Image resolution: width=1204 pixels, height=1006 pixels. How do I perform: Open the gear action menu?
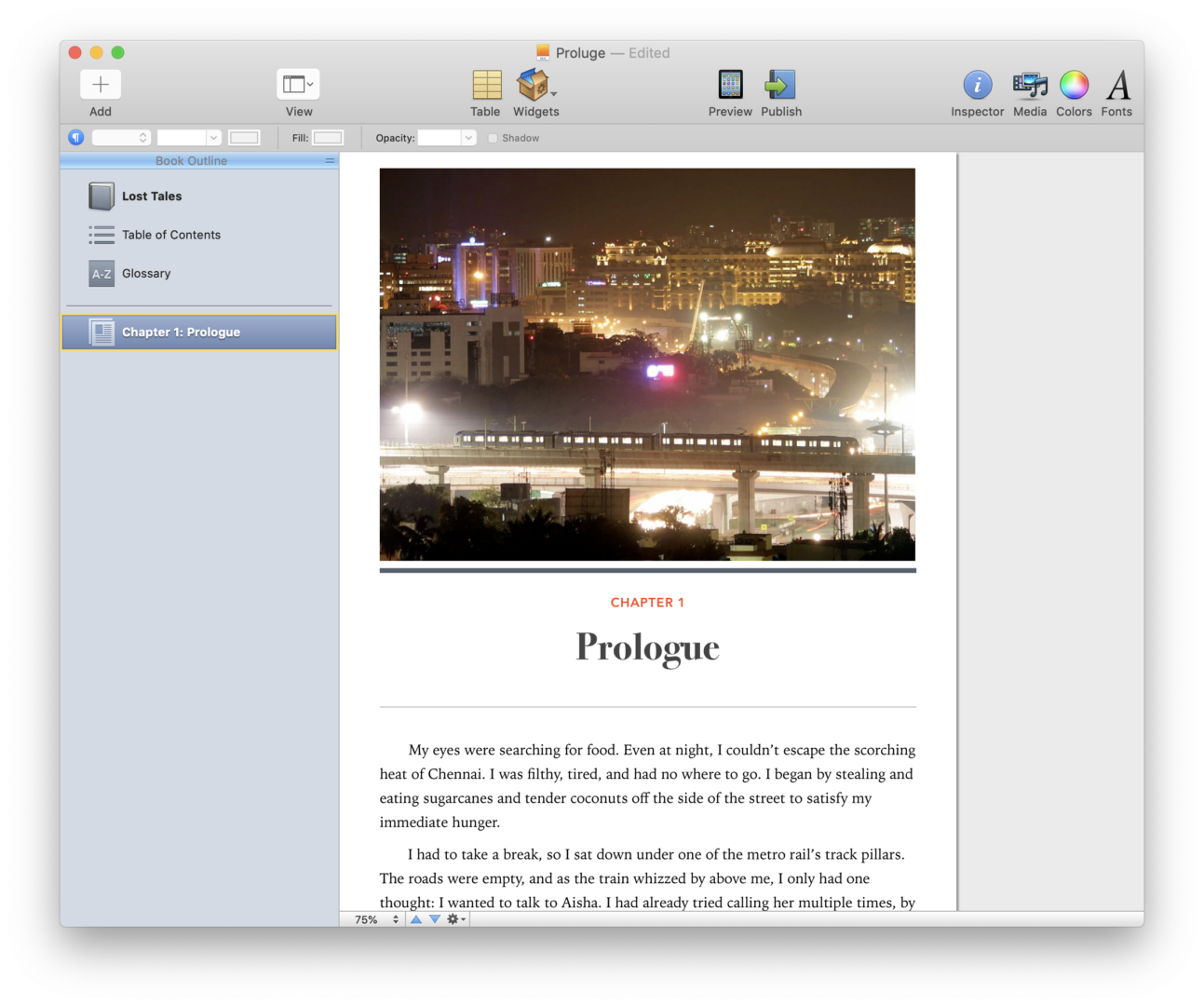pos(456,919)
